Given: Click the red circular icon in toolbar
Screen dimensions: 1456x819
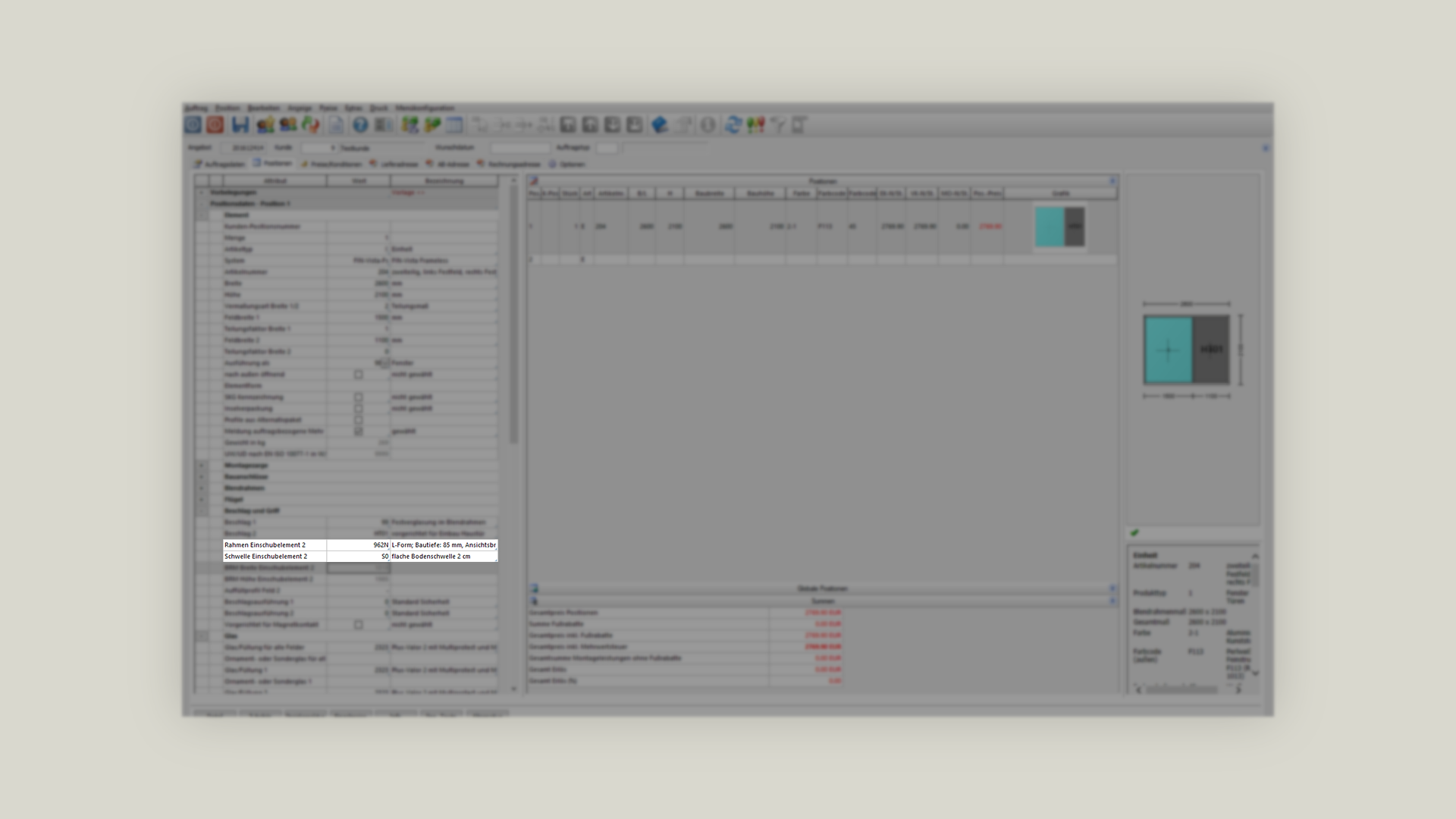Looking at the screenshot, I should [x=215, y=125].
